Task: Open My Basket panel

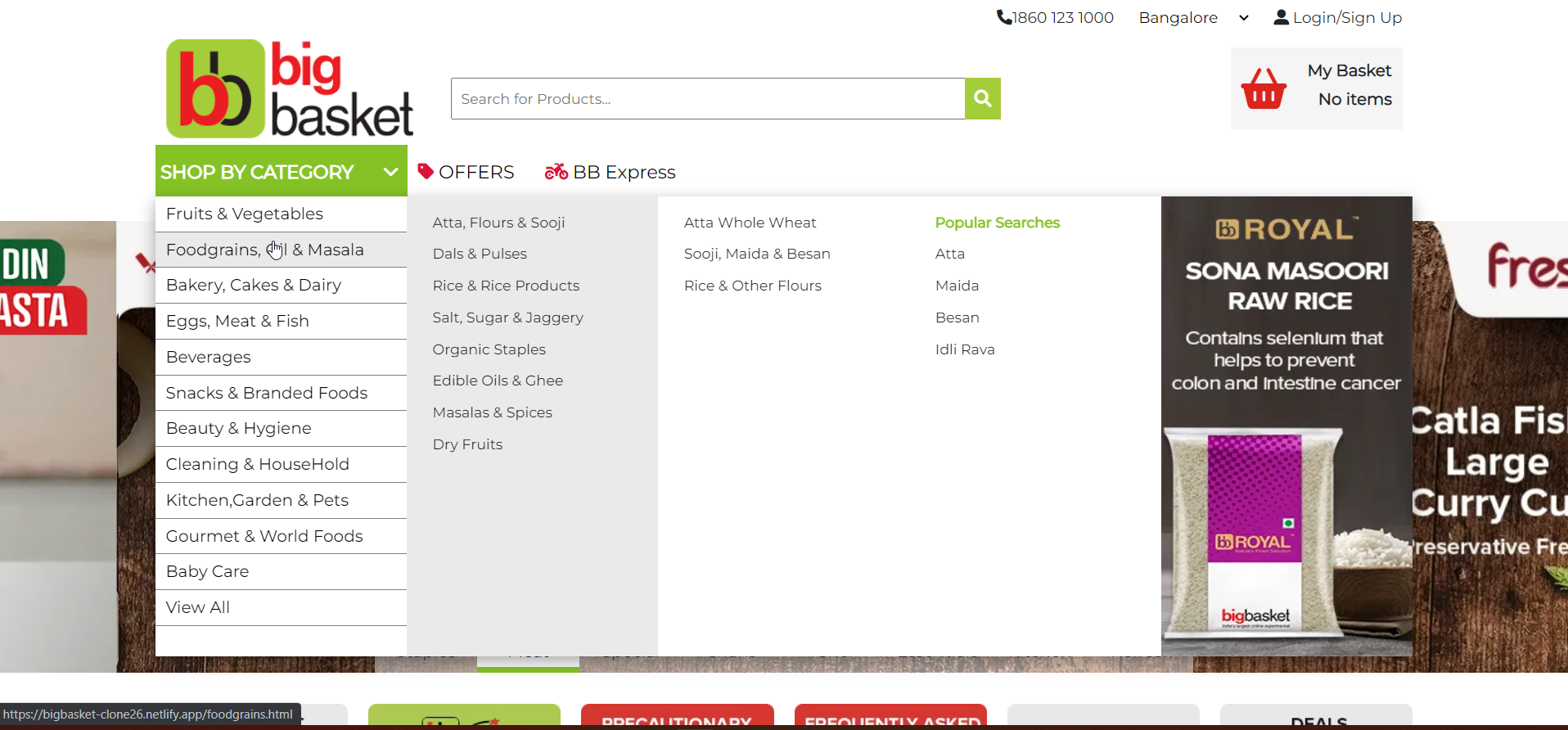Action: 1316,88
